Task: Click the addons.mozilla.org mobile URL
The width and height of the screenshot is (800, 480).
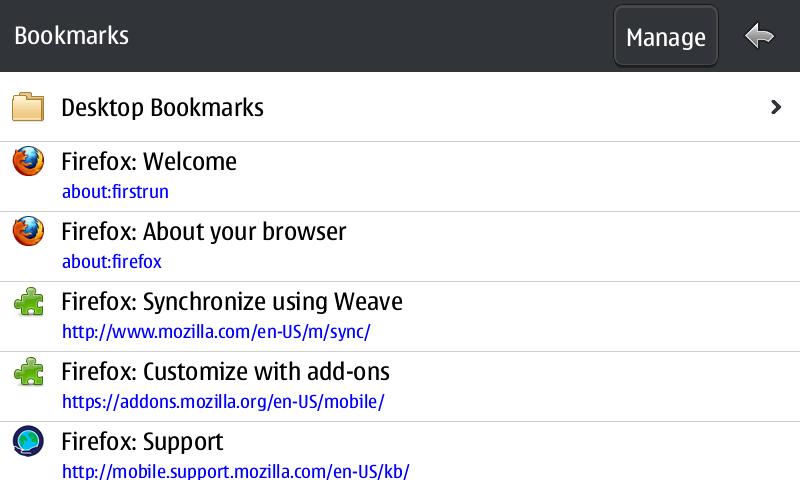Action: pos(223,402)
